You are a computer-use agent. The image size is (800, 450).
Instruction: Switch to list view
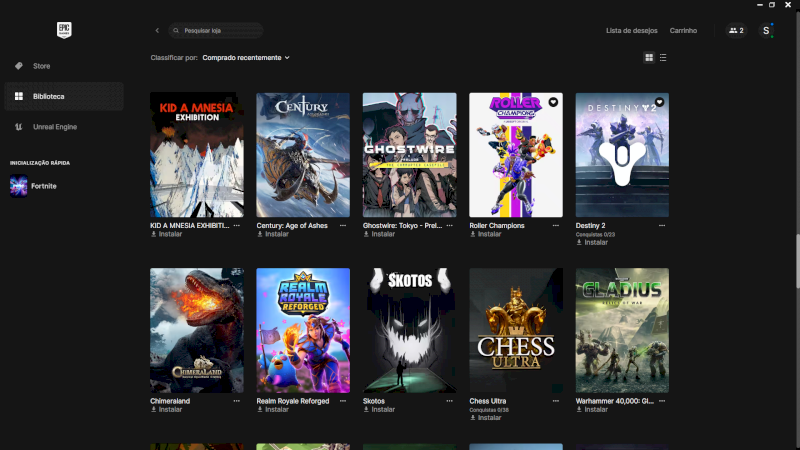pyautogui.click(x=663, y=58)
